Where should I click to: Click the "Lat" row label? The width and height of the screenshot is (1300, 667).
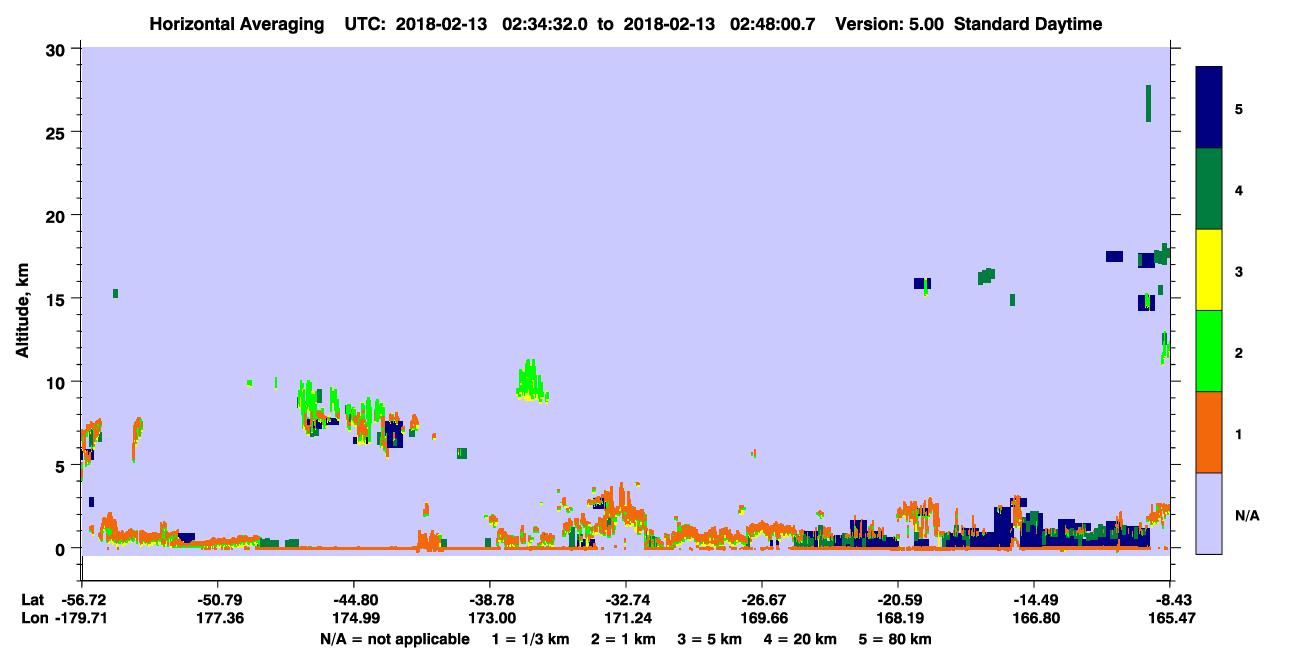click(33, 600)
